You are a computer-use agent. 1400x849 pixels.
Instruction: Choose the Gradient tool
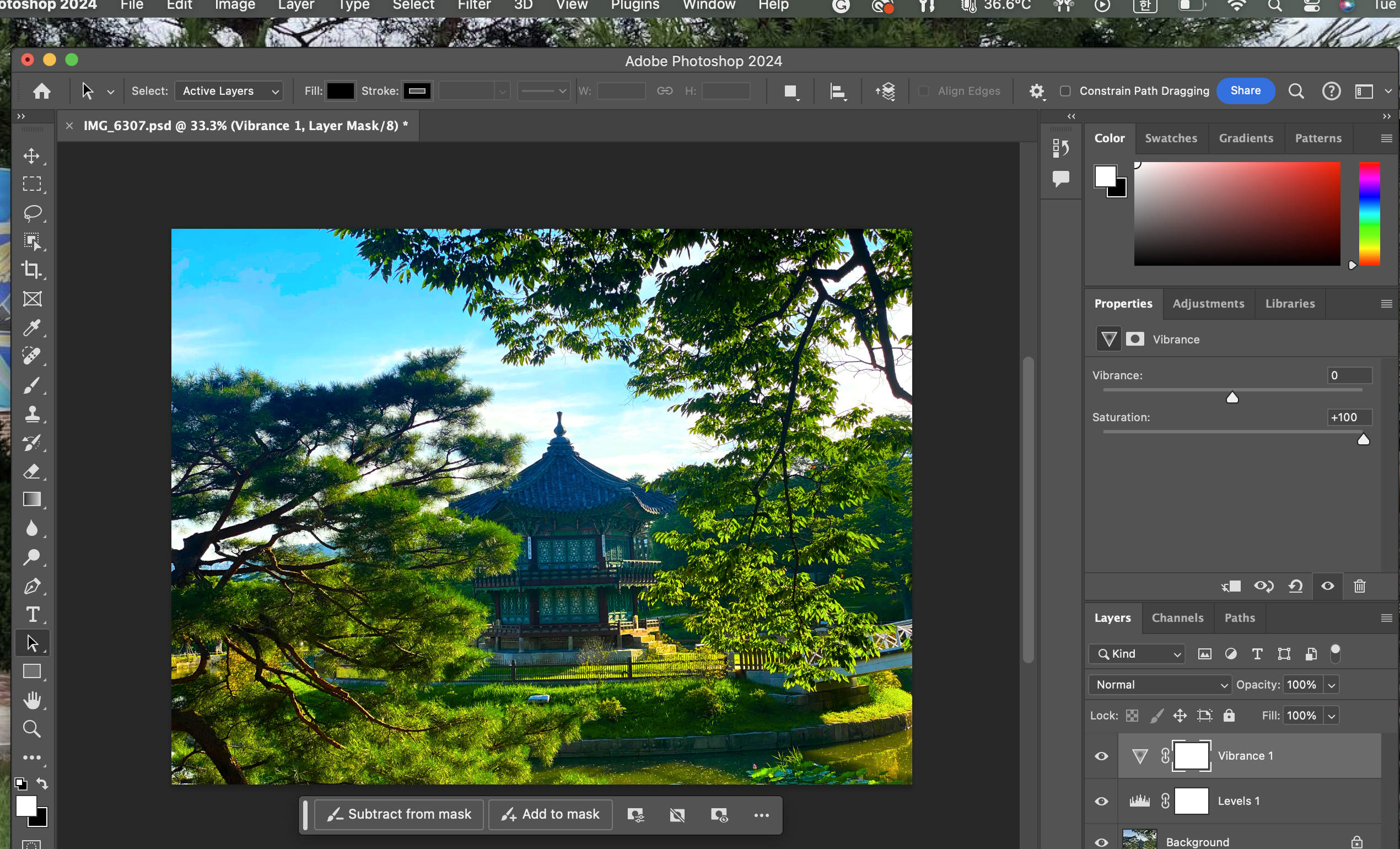(x=32, y=499)
